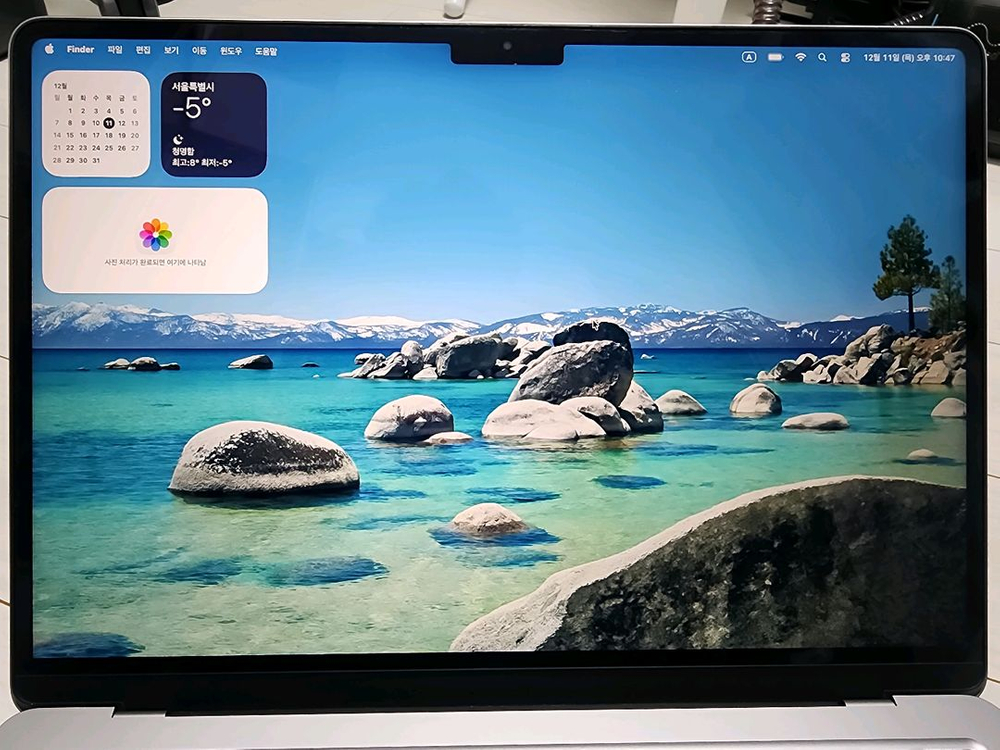Click the date and time in menu bar
This screenshot has width=1000, height=750.
[909, 57]
